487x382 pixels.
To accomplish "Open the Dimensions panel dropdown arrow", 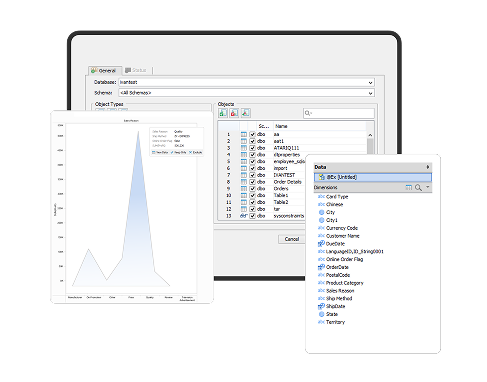I will tap(428, 187).
